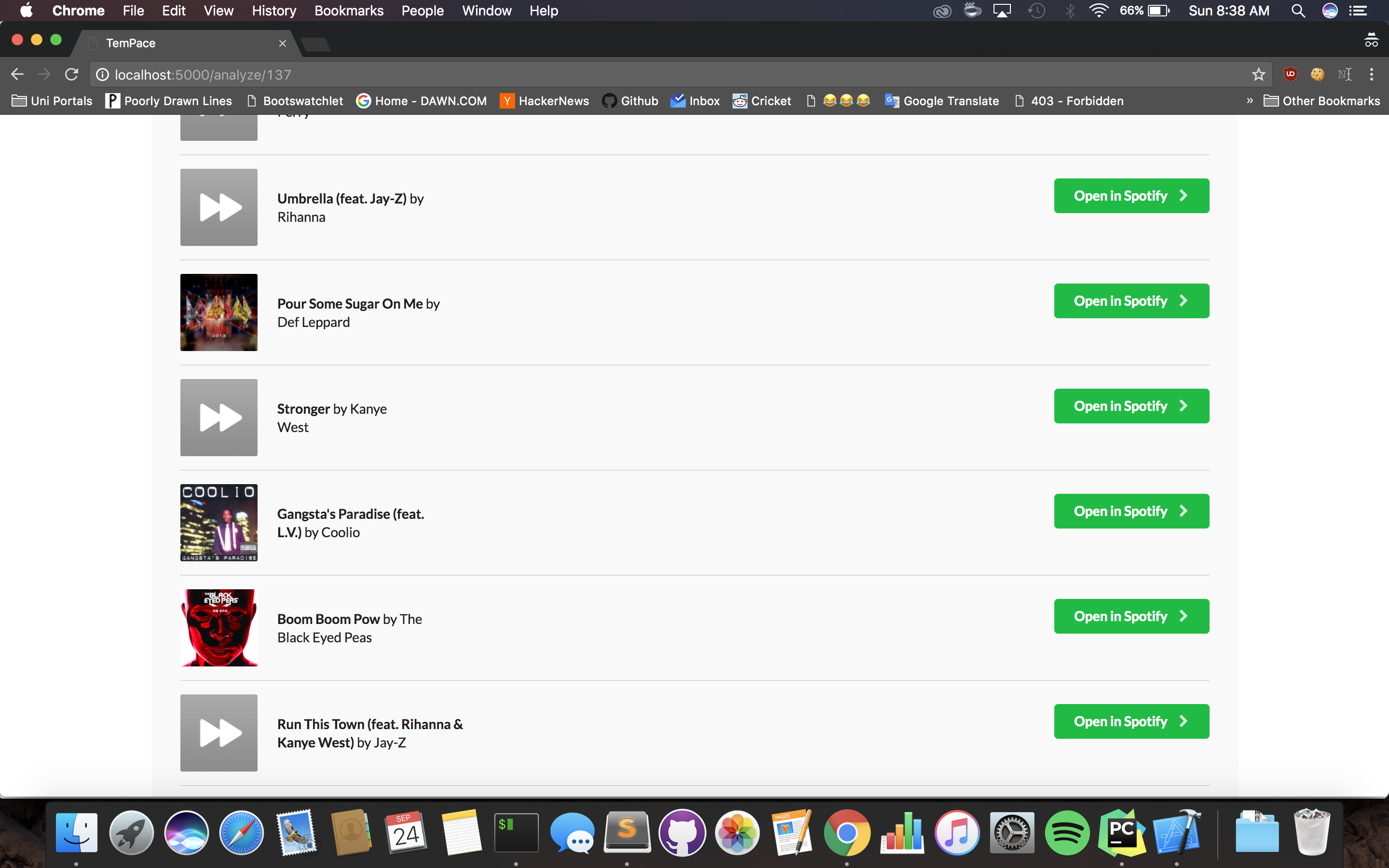Open the Spotify app in the dock

(1066, 832)
